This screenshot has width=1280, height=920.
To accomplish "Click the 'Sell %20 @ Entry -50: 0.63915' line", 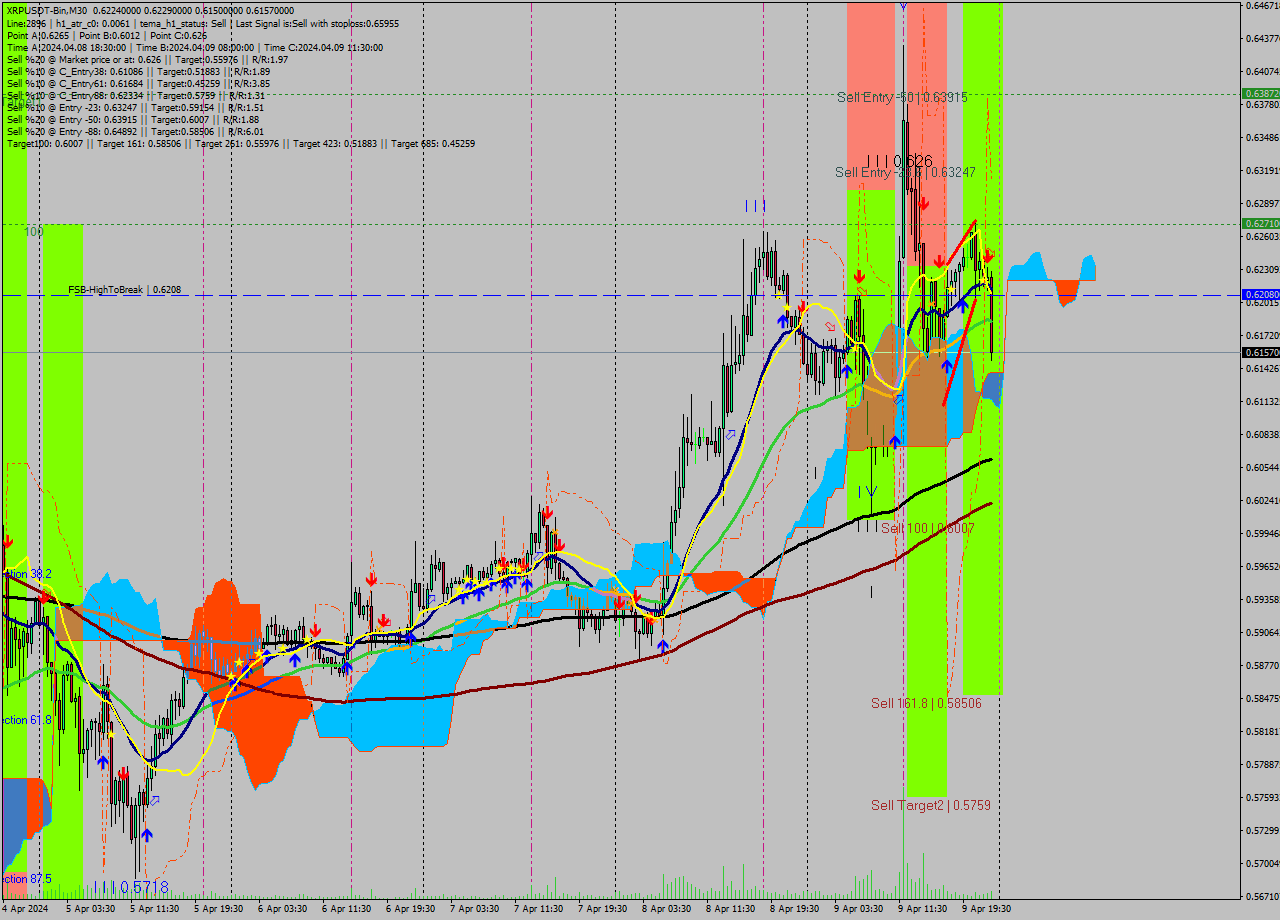I will tap(132, 119).
